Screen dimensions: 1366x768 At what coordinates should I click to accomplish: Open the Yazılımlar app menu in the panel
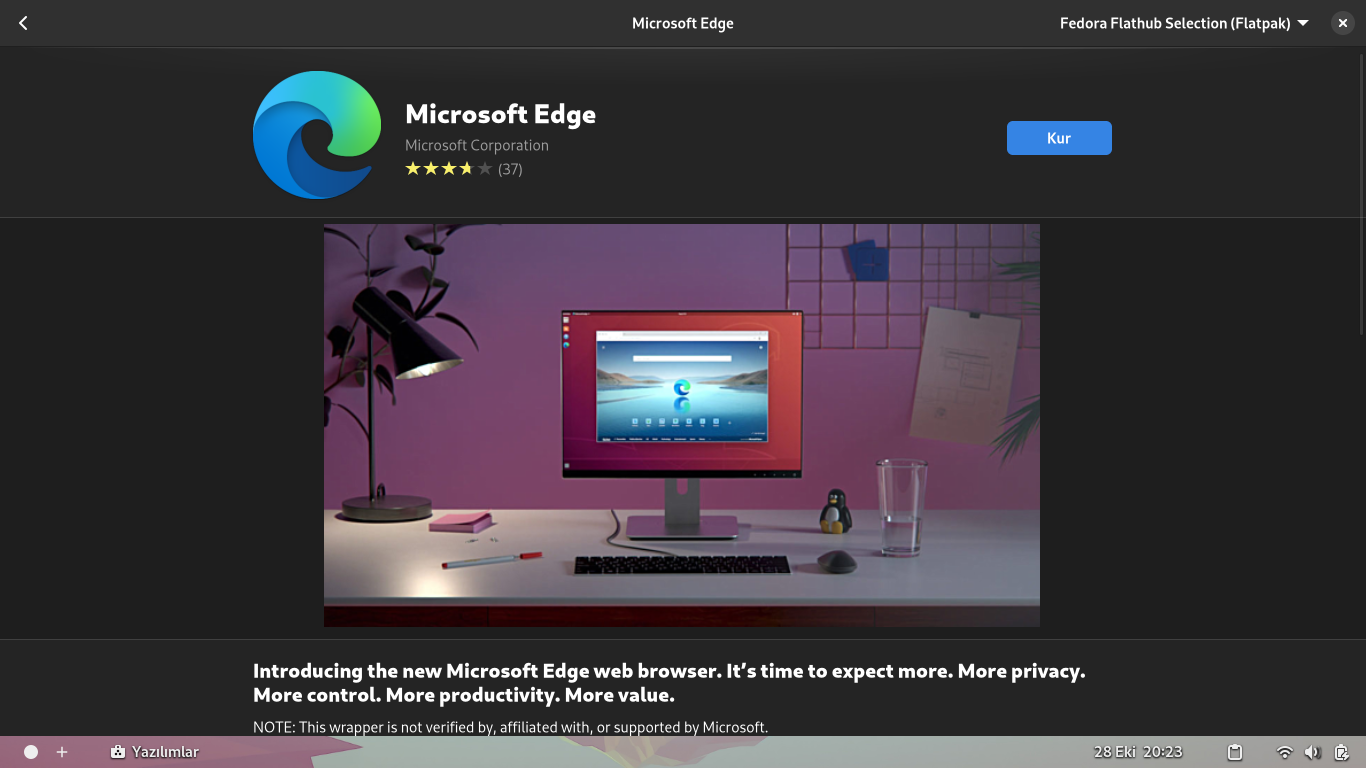(x=155, y=752)
